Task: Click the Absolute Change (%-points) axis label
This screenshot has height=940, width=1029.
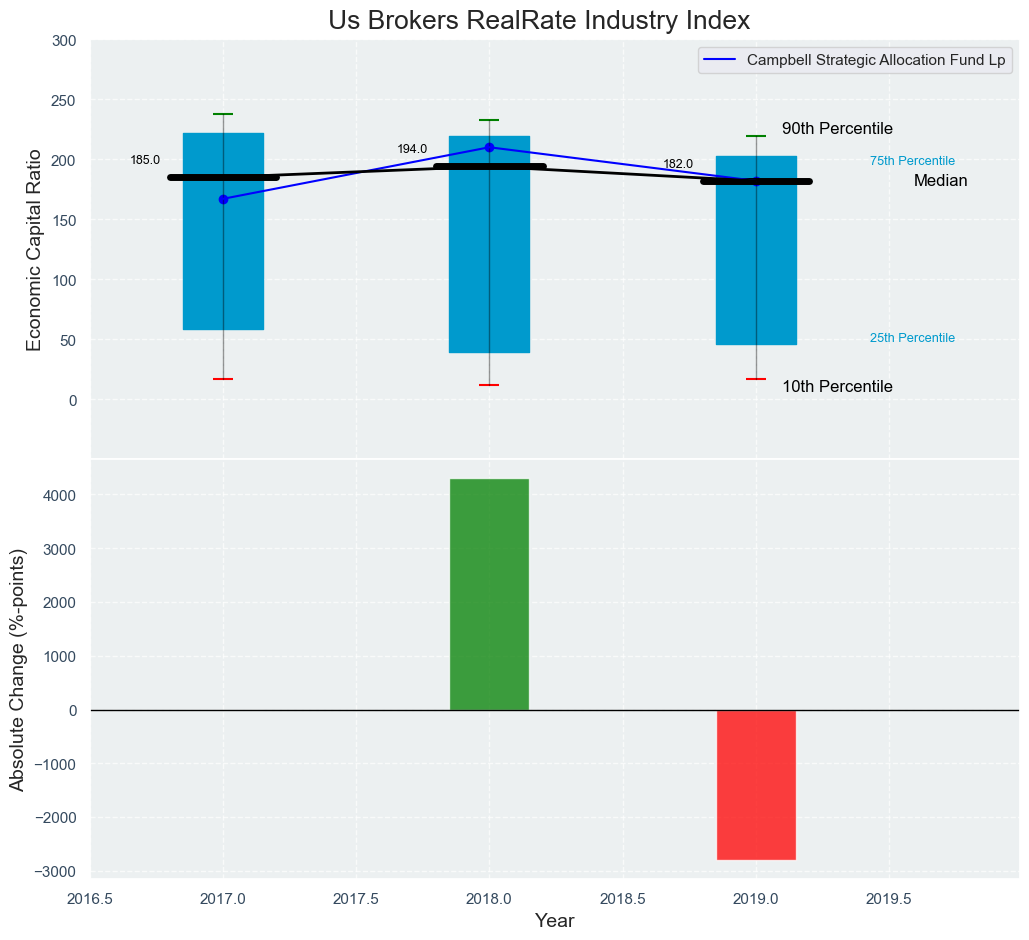Action: click(x=17, y=670)
